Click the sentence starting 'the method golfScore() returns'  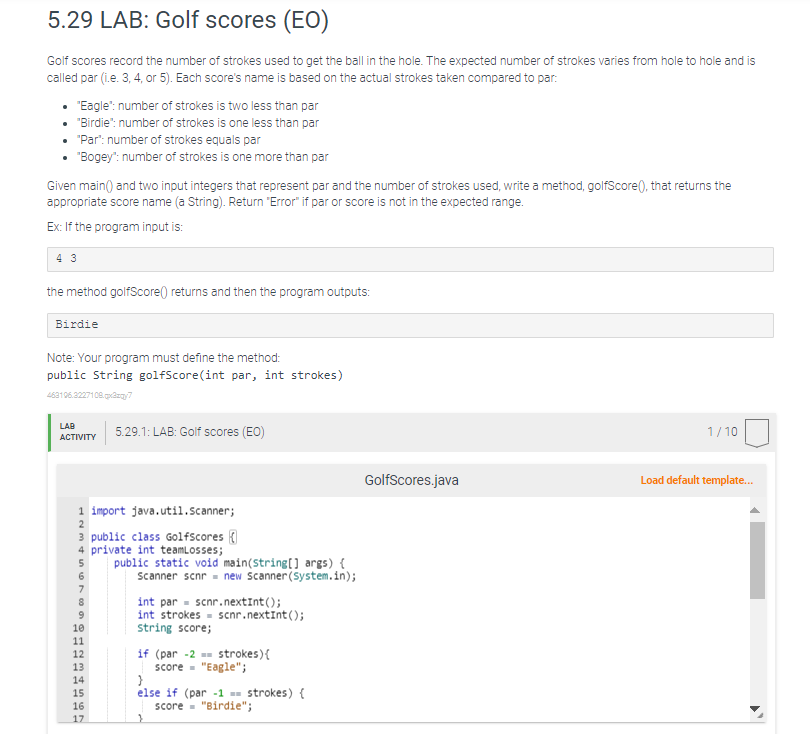click(208, 292)
